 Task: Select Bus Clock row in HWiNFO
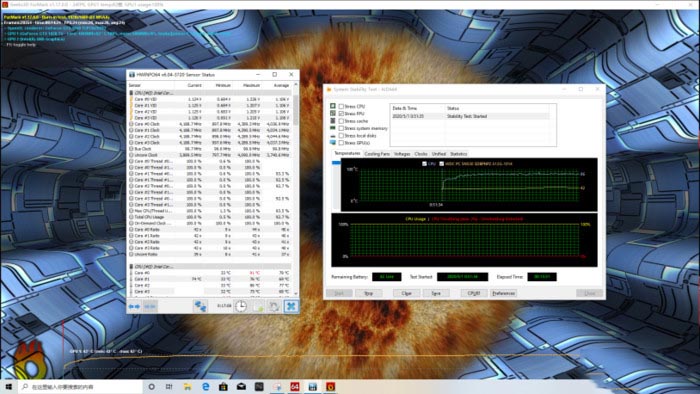tap(210, 149)
